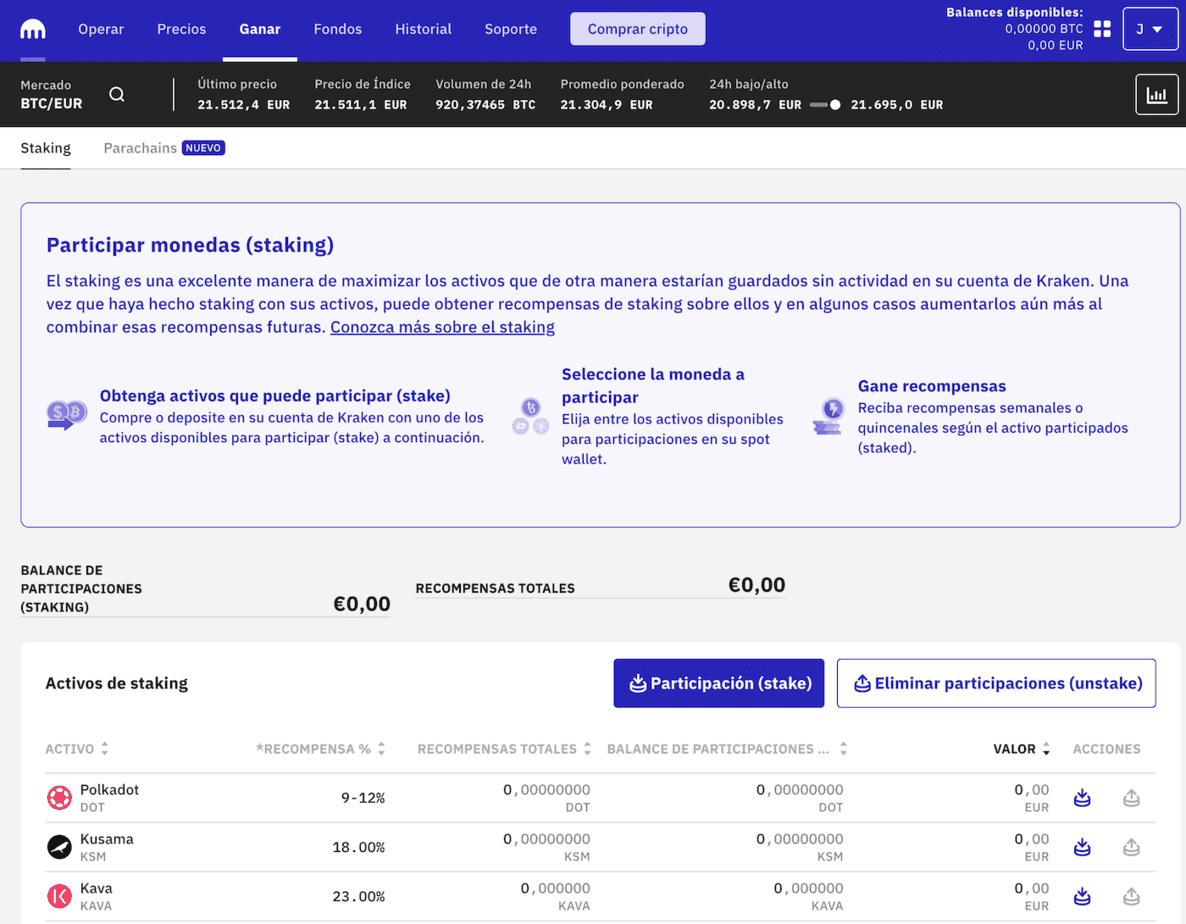Select the Kava asset name
Viewport: 1186px width, 924px height.
pos(96,888)
